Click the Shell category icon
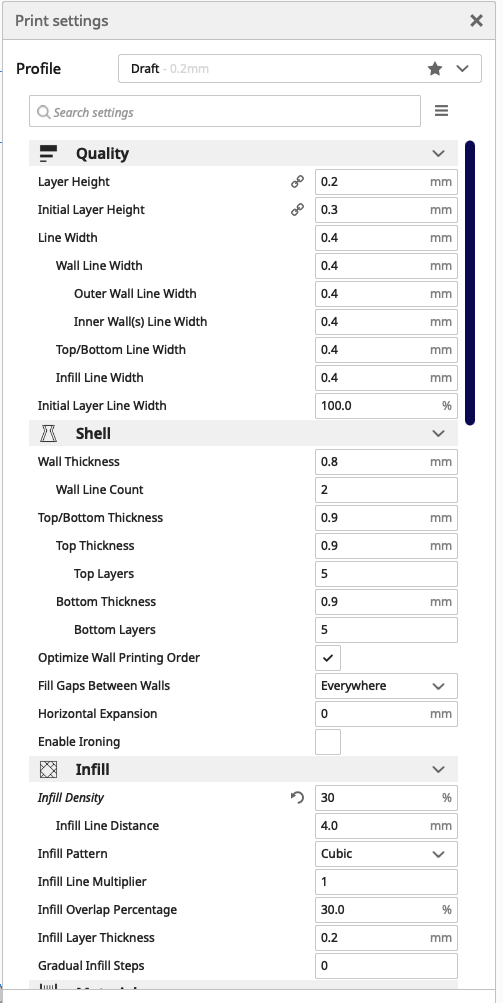The width and height of the screenshot is (503, 1003). [x=49, y=434]
